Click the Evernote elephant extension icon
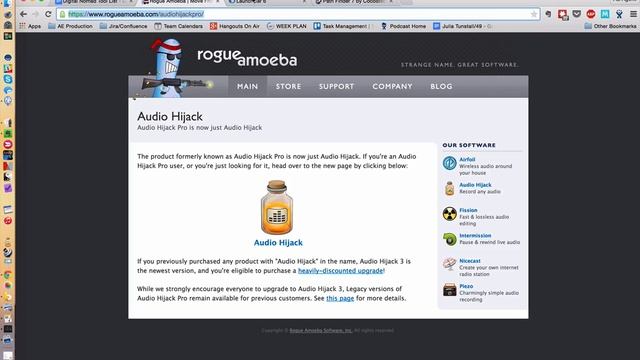This screenshot has width=640, height=360. coord(548,14)
